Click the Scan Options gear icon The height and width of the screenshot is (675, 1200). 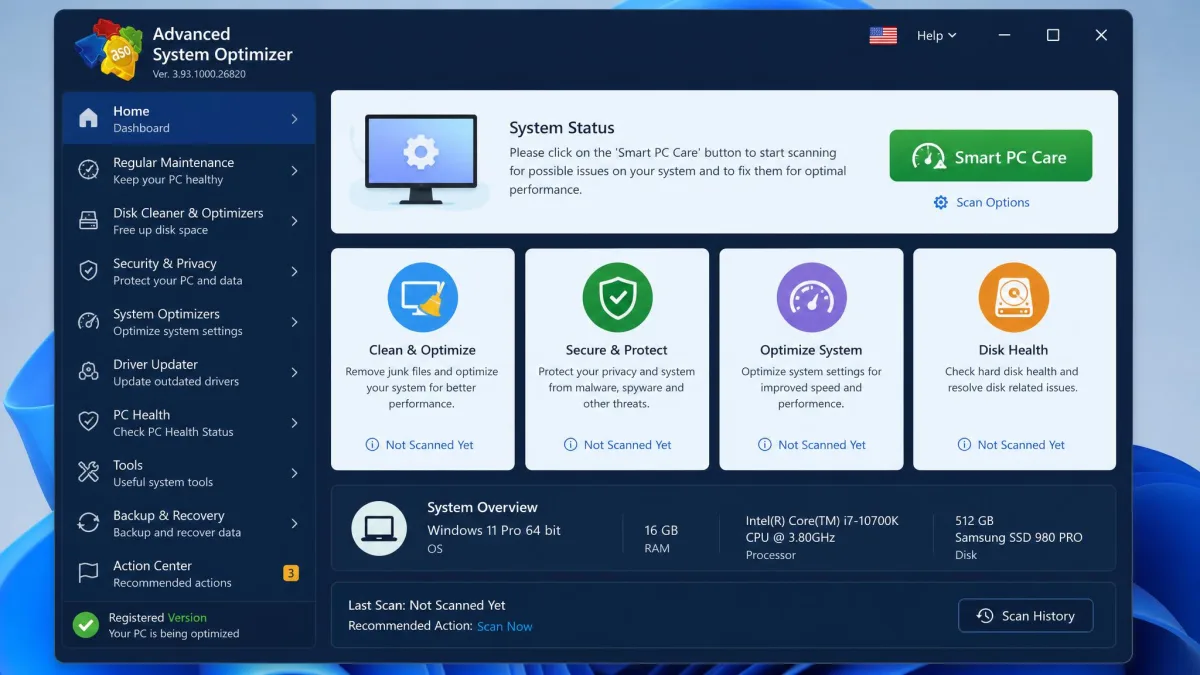[x=941, y=202]
